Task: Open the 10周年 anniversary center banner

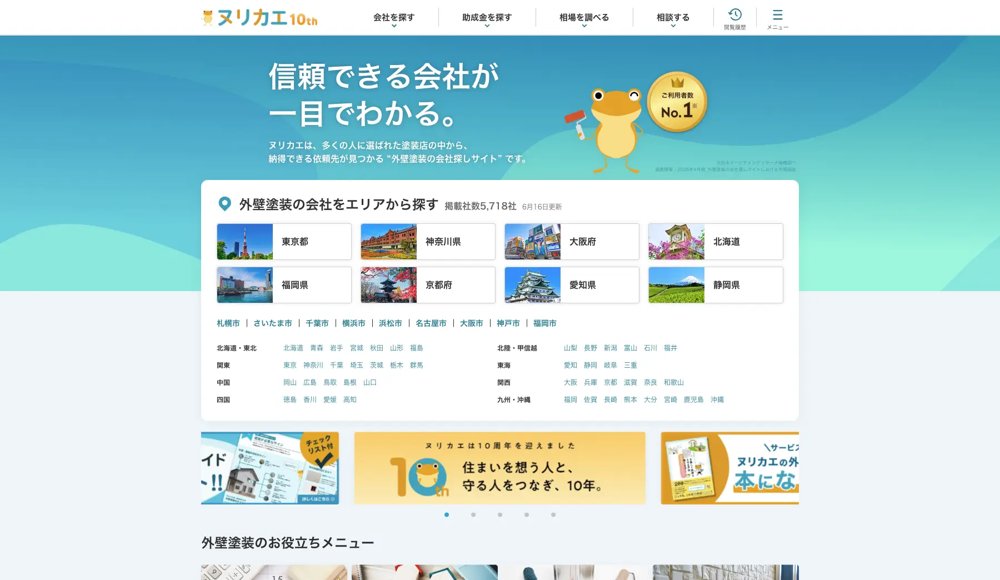Action: tap(499, 468)
